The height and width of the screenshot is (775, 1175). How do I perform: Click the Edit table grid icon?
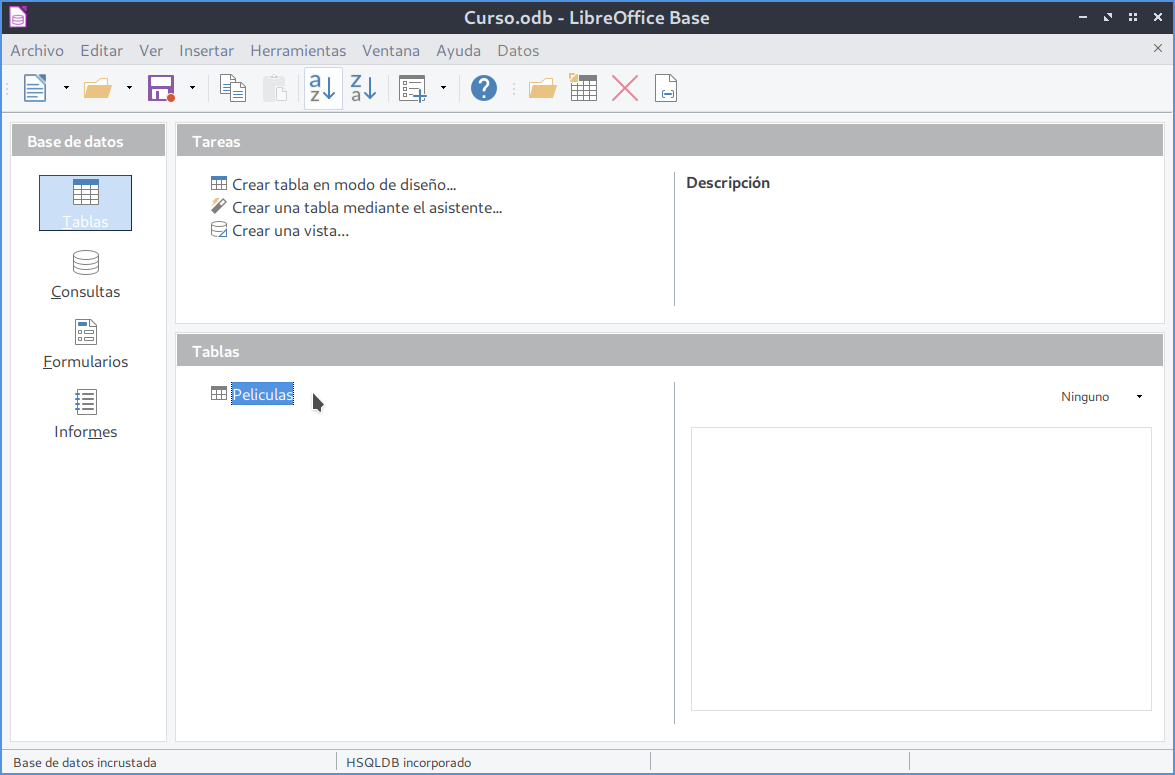(x=584, y=88)
